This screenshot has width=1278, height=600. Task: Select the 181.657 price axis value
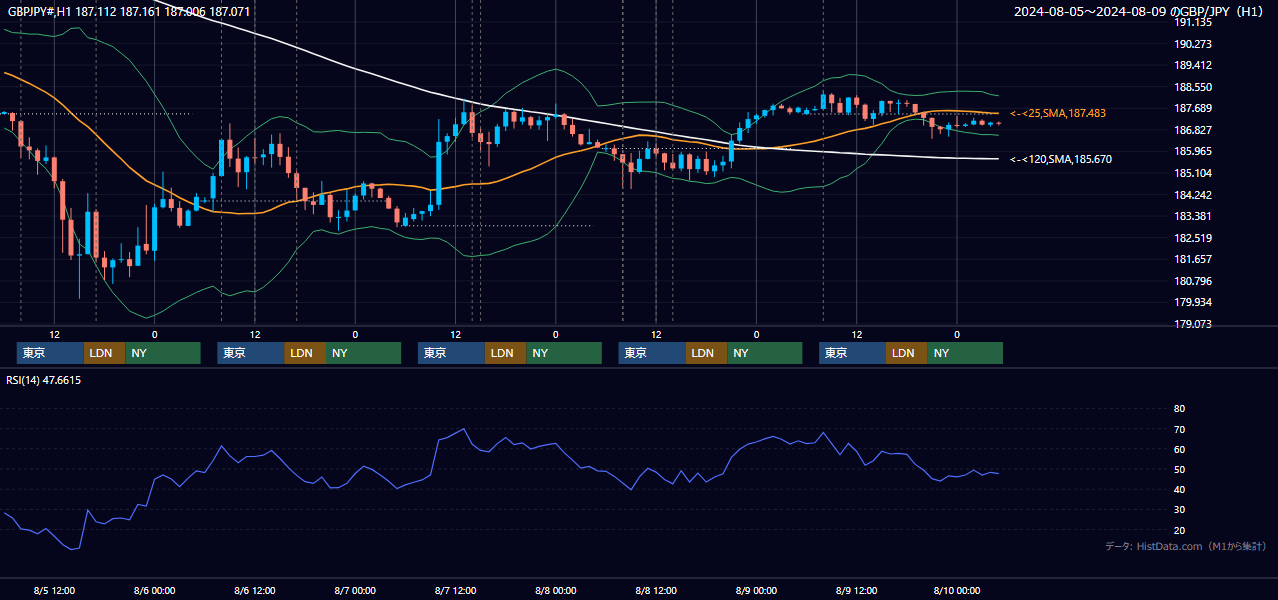click(1192, 259)
